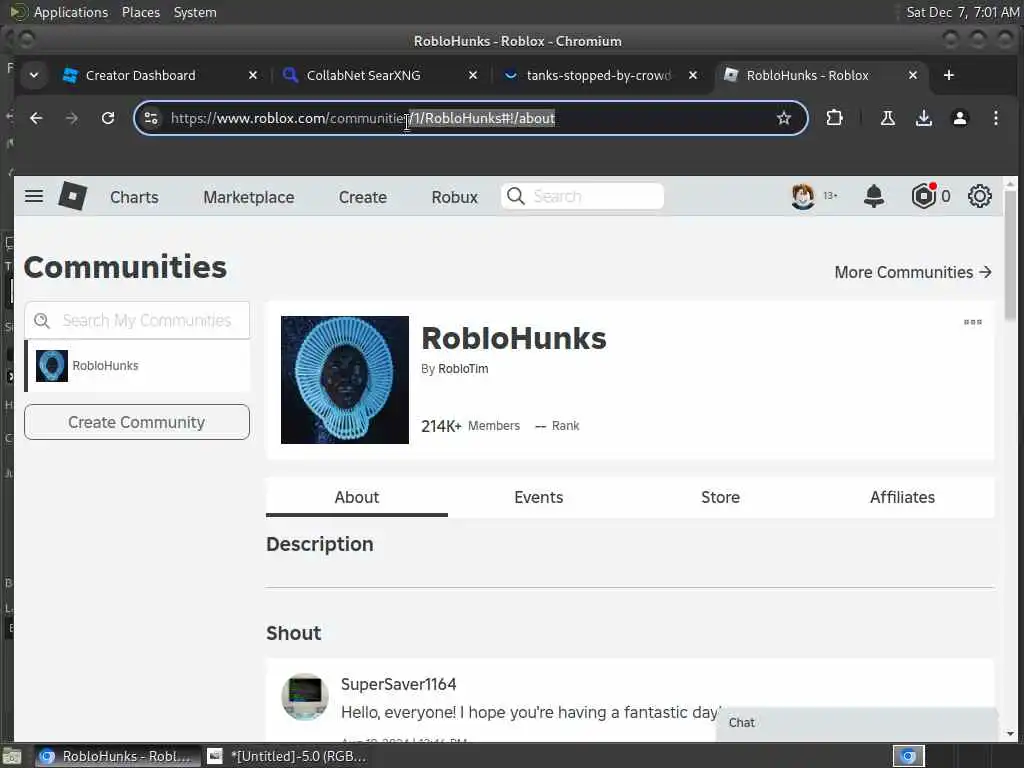Click the Create Community button
Screen dimensions: 1024x768
[136, 422]
